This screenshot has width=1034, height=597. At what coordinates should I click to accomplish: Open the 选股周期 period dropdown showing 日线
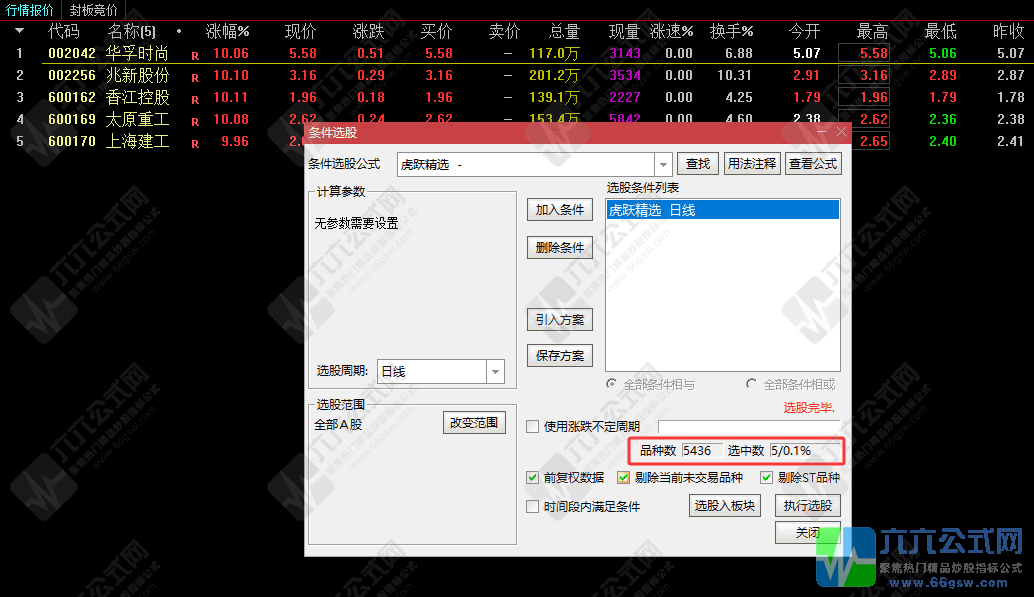pos(495,371)
